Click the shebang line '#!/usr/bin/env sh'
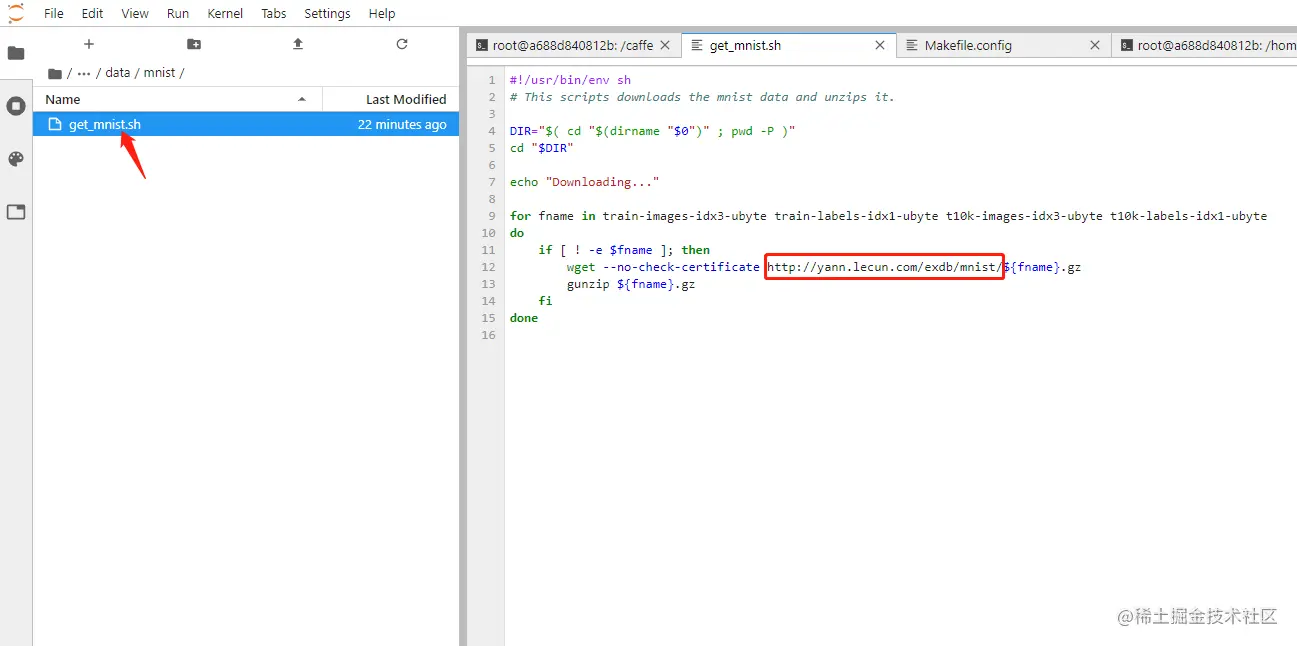 coord(570,80)
